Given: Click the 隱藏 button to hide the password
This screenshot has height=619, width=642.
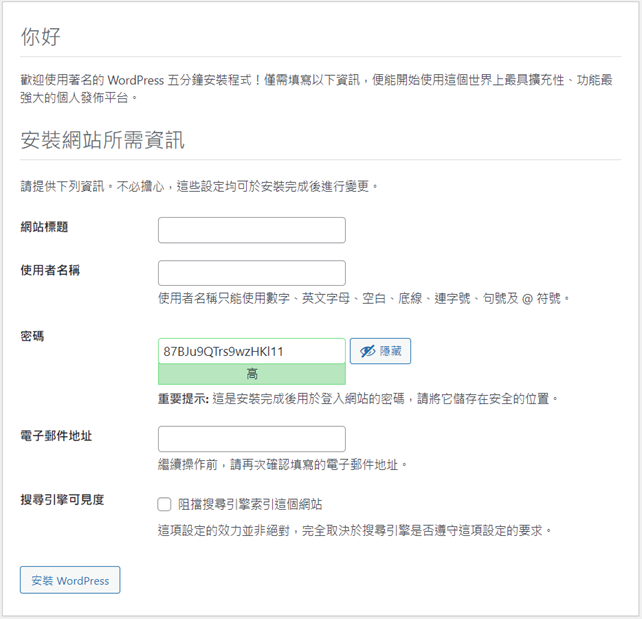Looking at the screenshot, I should (380, 351).
